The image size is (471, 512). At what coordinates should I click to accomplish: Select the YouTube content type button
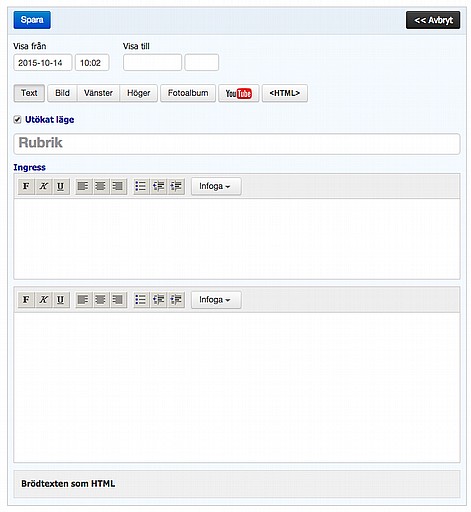(238, 93)
